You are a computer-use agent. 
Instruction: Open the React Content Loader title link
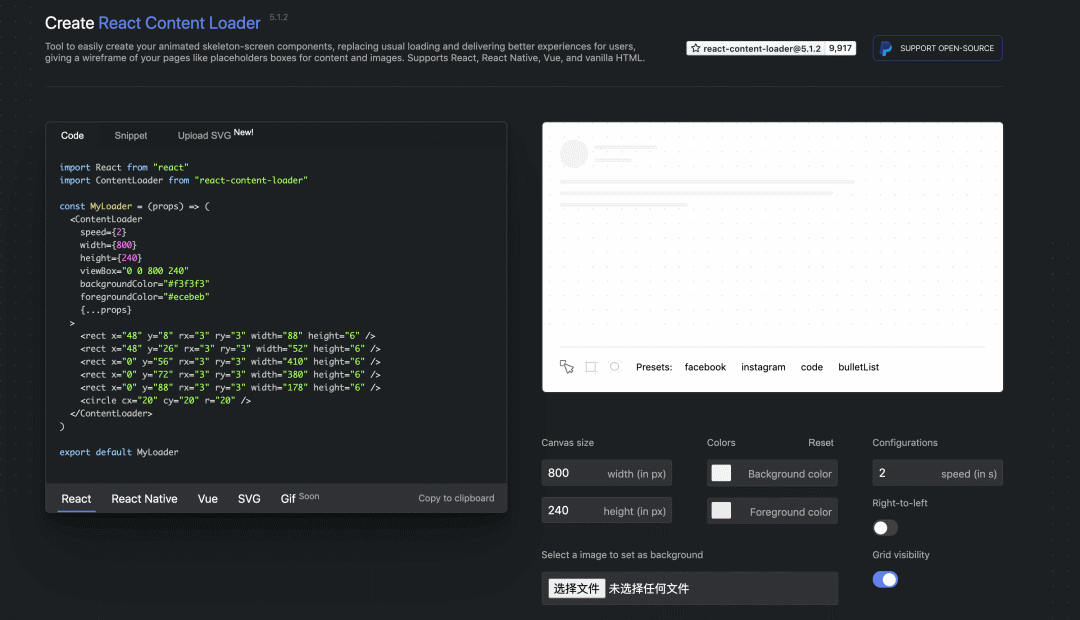click(x=179, y=23)
